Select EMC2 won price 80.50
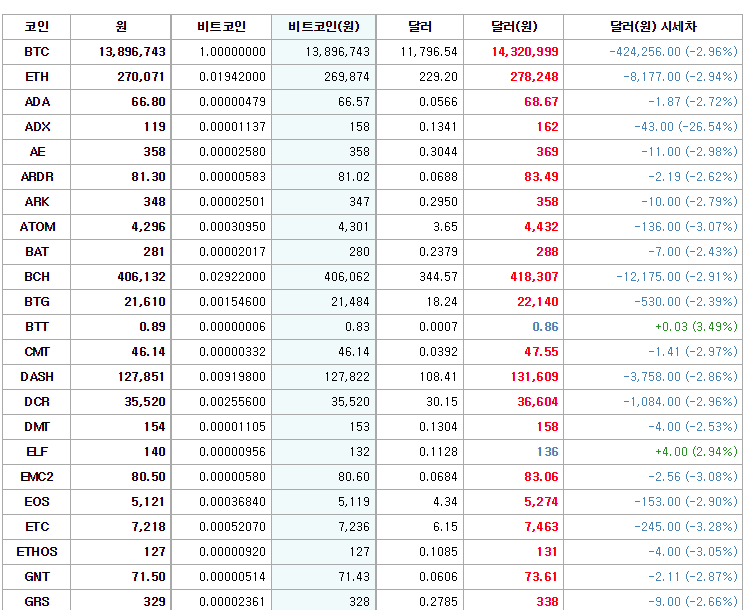 pos(148,477)
